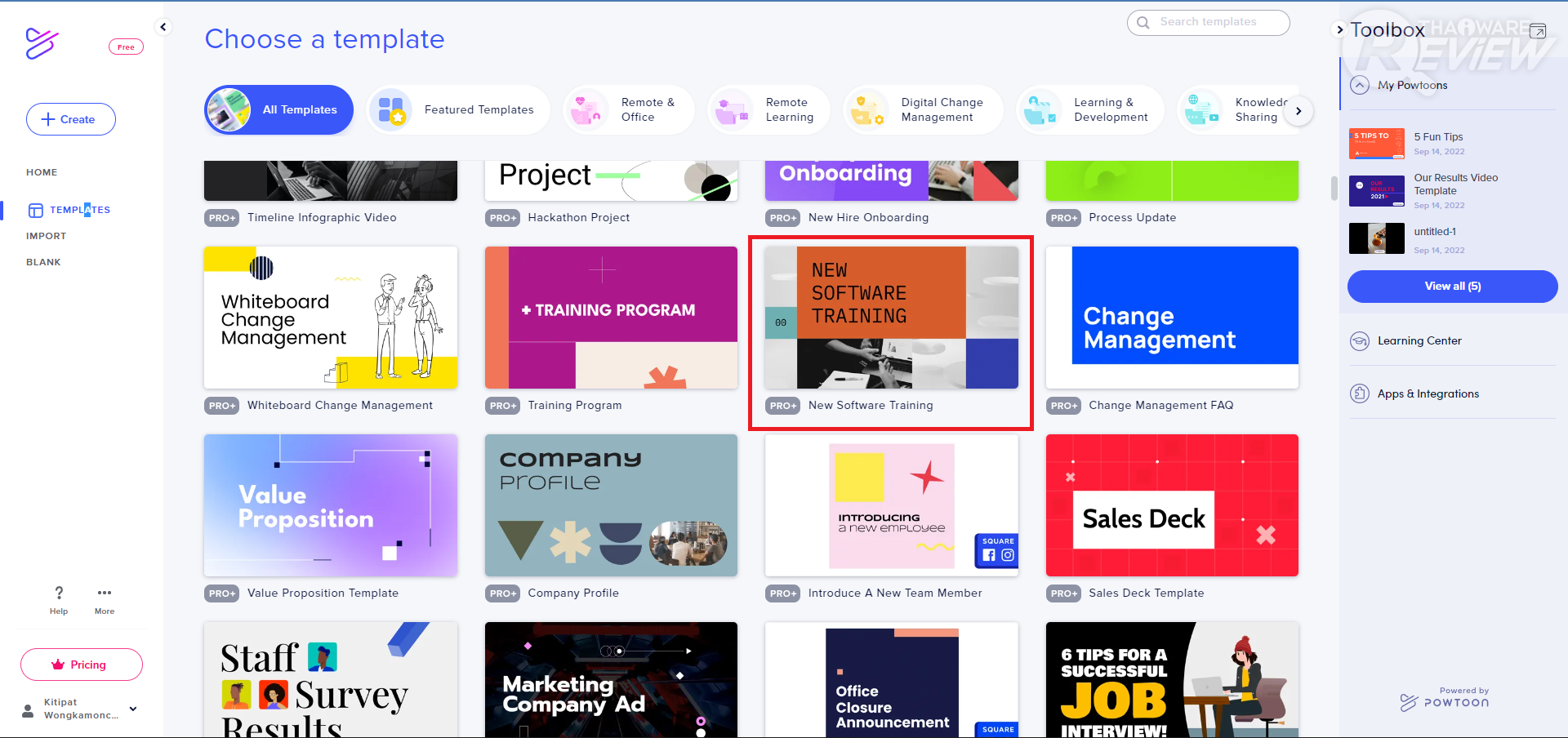The height and width of the screenshot is (738, 1568).
Task: Collapse the Toolbox panel chevron
Action: 1340,30
